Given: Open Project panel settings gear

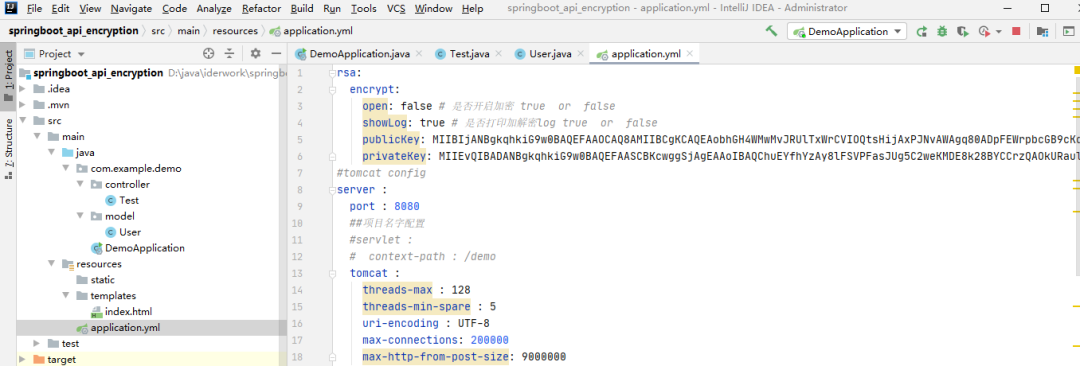Looking at the screenshot, I should point(256,54).
